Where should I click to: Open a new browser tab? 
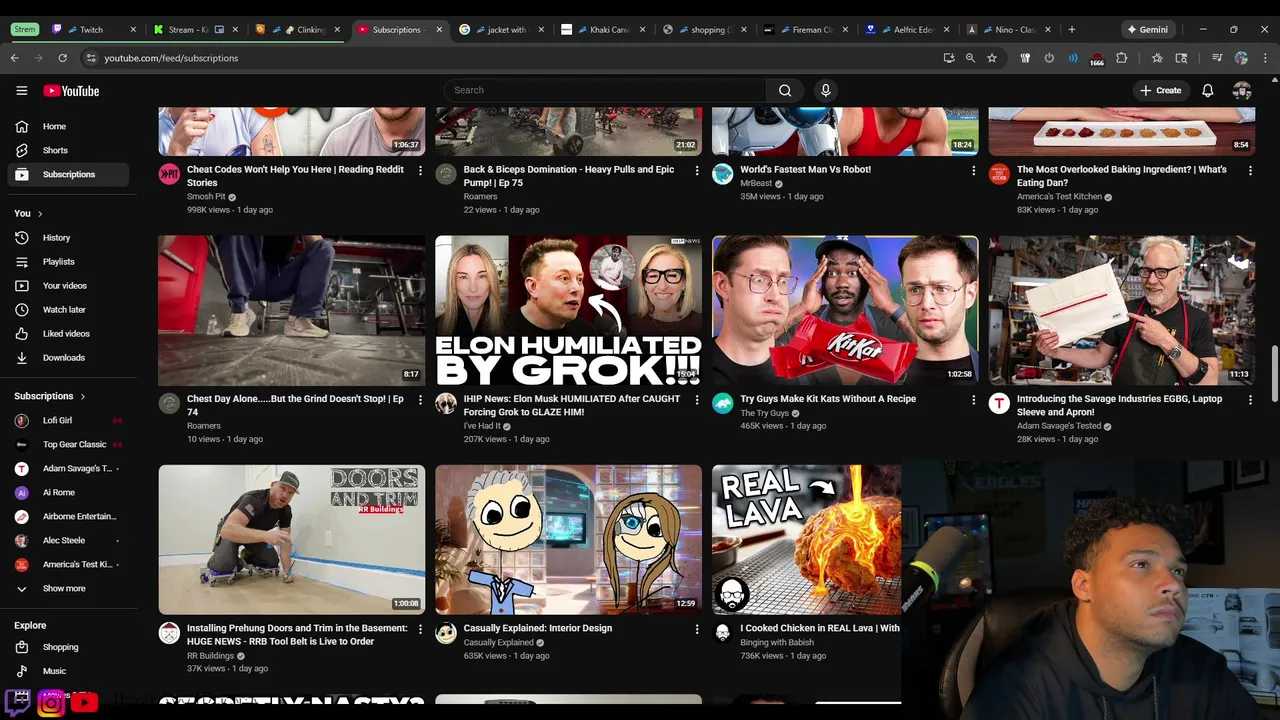[1072, 29]
